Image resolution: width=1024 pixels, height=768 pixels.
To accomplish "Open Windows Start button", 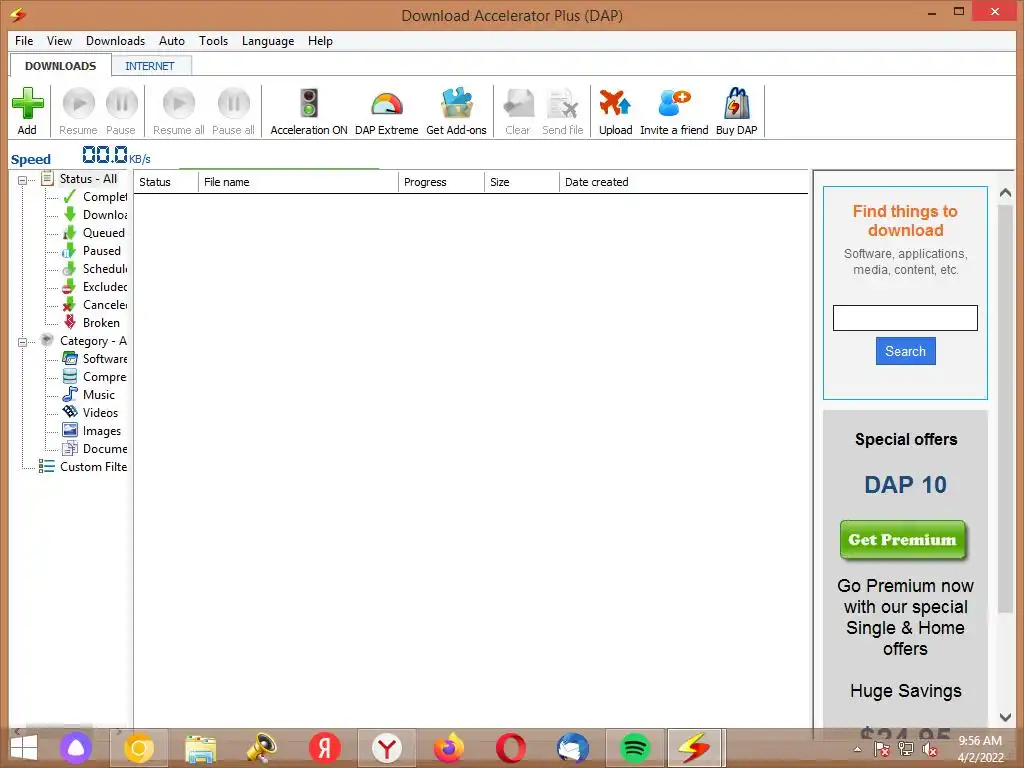I will 24,748.
